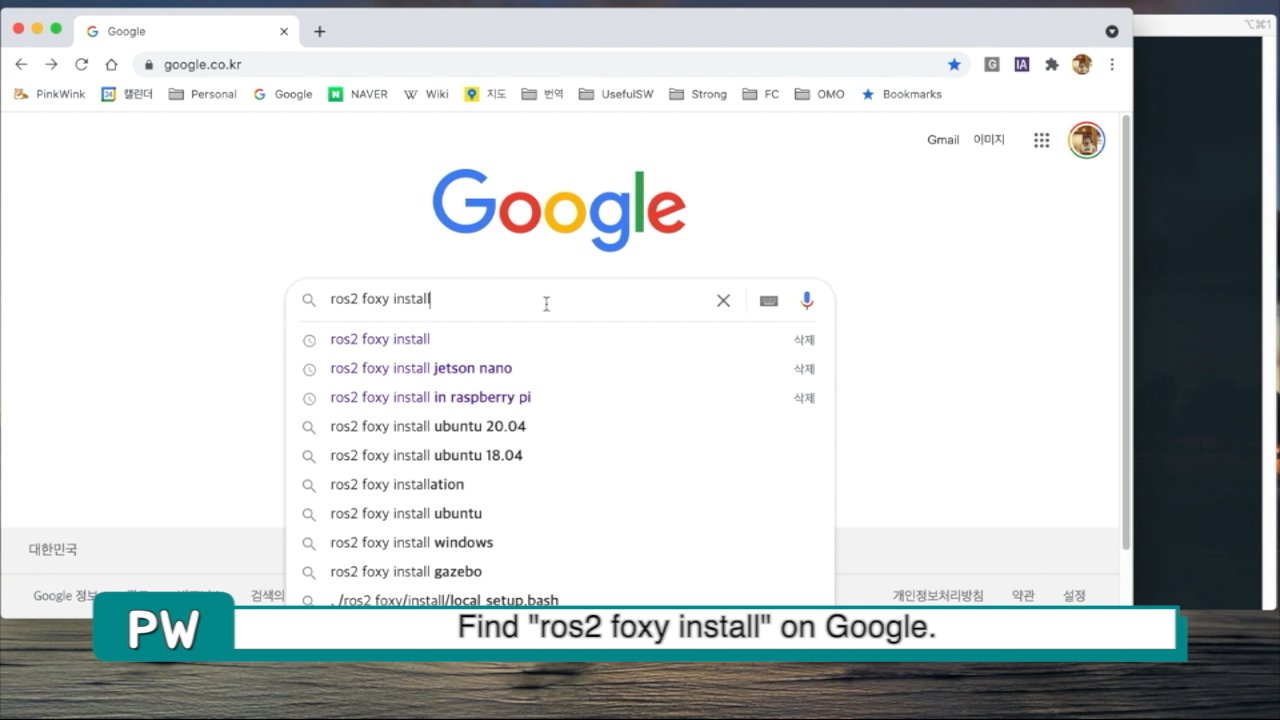Open Chrome profile avatar in toolbar
Viewport: 1280px width, 720px height.
[1081, 64]
